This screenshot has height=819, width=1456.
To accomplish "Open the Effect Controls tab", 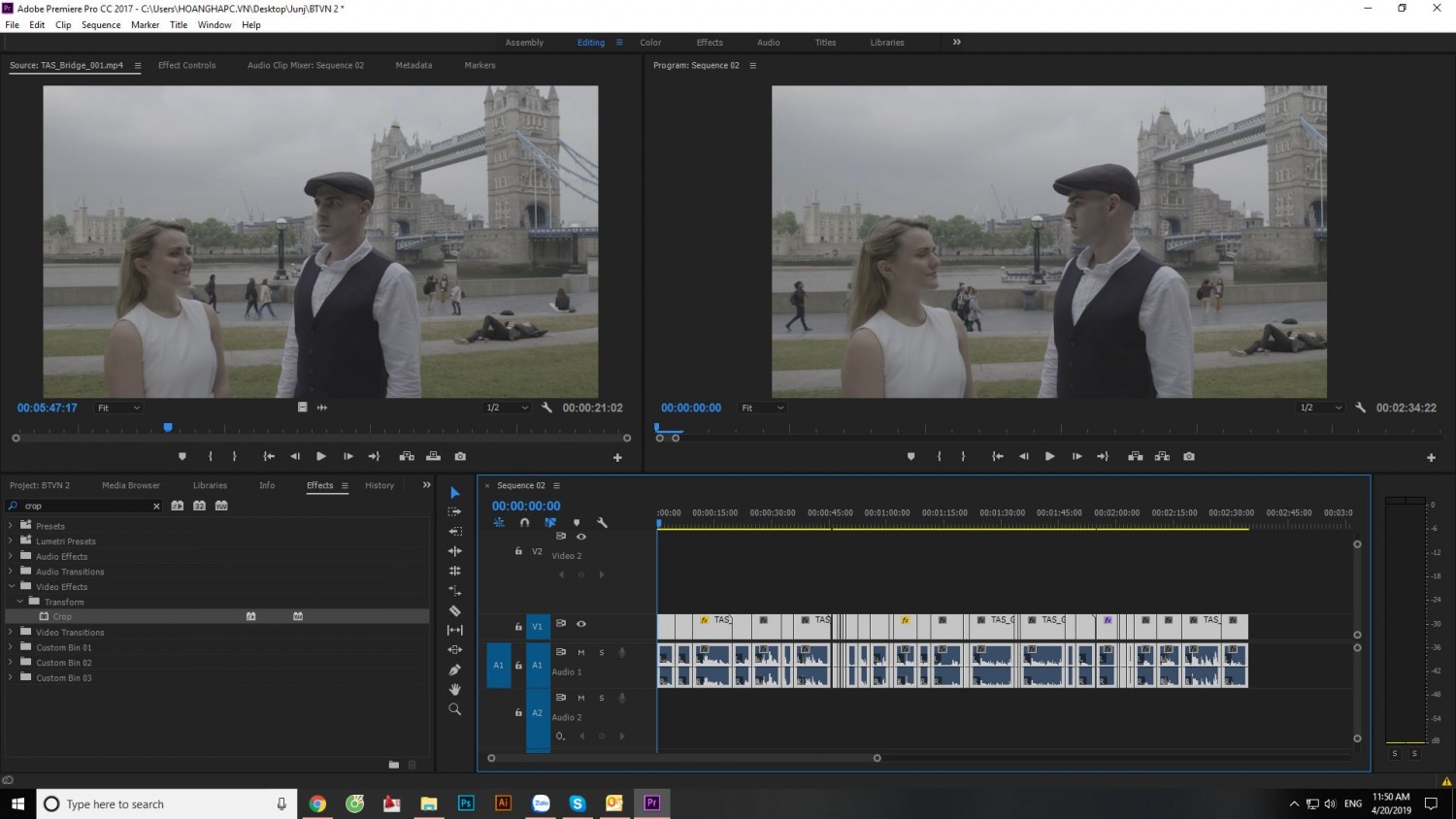I will (186, 65).
